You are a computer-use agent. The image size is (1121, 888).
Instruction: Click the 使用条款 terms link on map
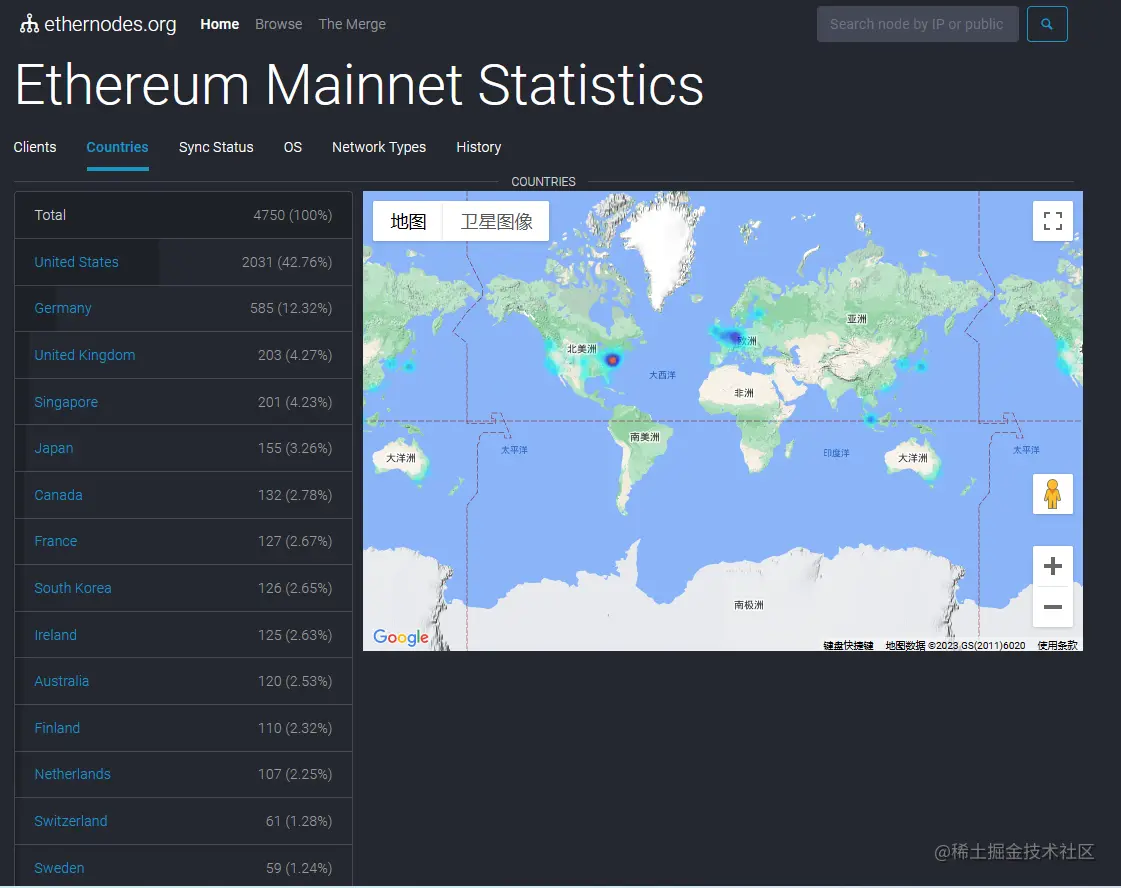point(1057,646)
